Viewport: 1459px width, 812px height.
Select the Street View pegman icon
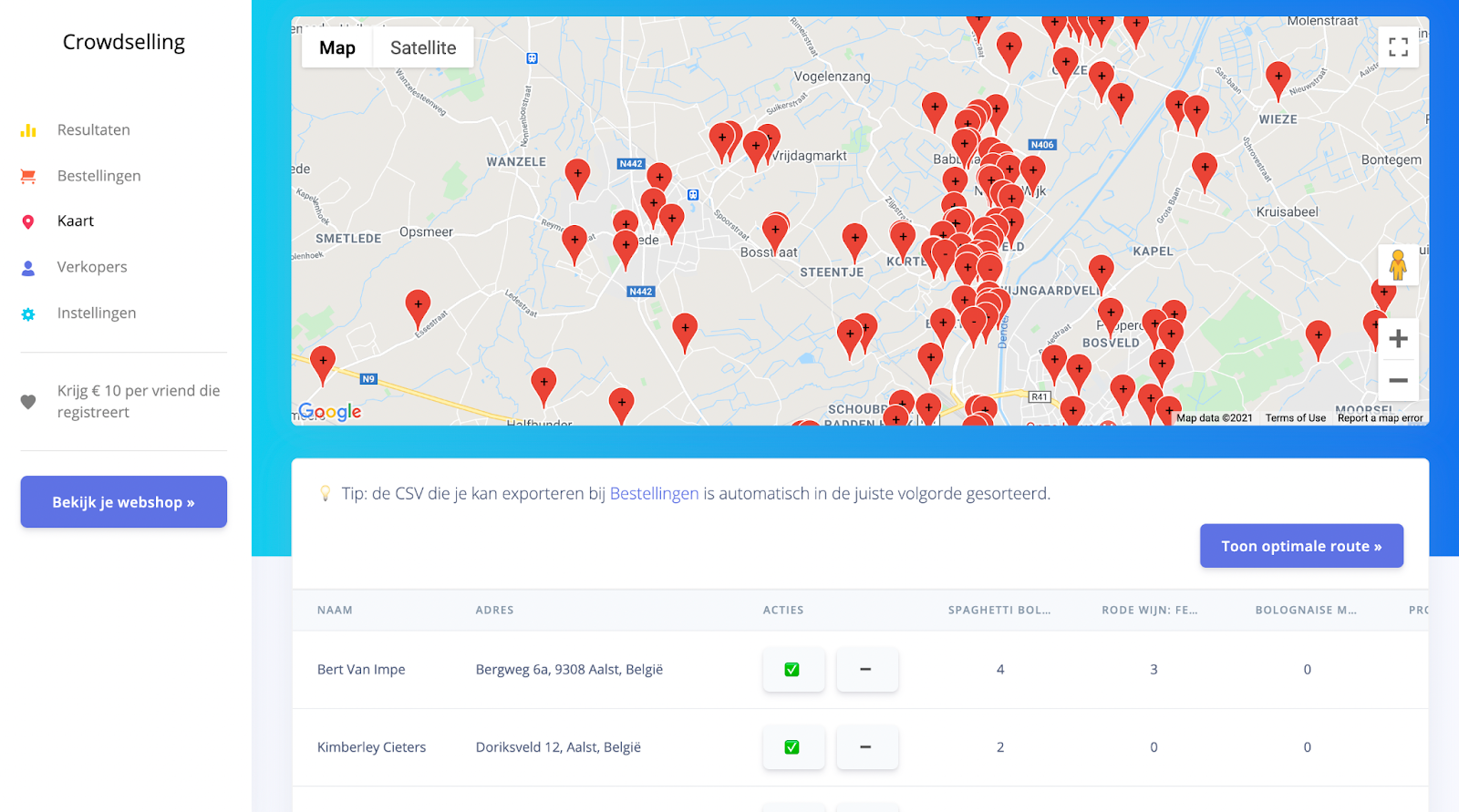click(1398, 265)
